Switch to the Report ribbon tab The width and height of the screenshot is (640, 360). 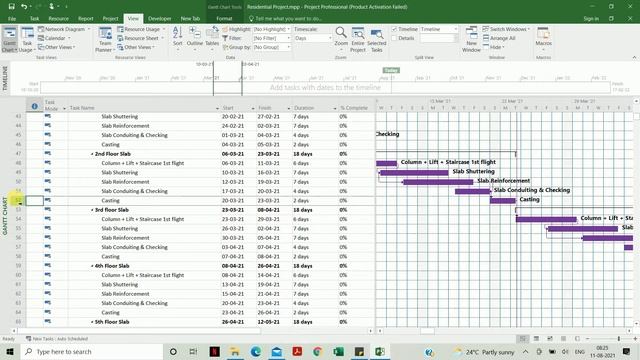tap(85, 19)
